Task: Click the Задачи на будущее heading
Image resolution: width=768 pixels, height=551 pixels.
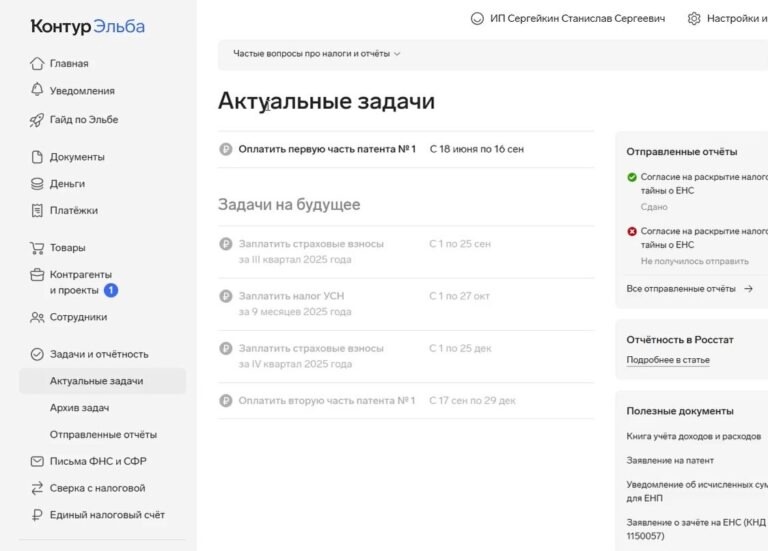Action: tap(289, 204)
